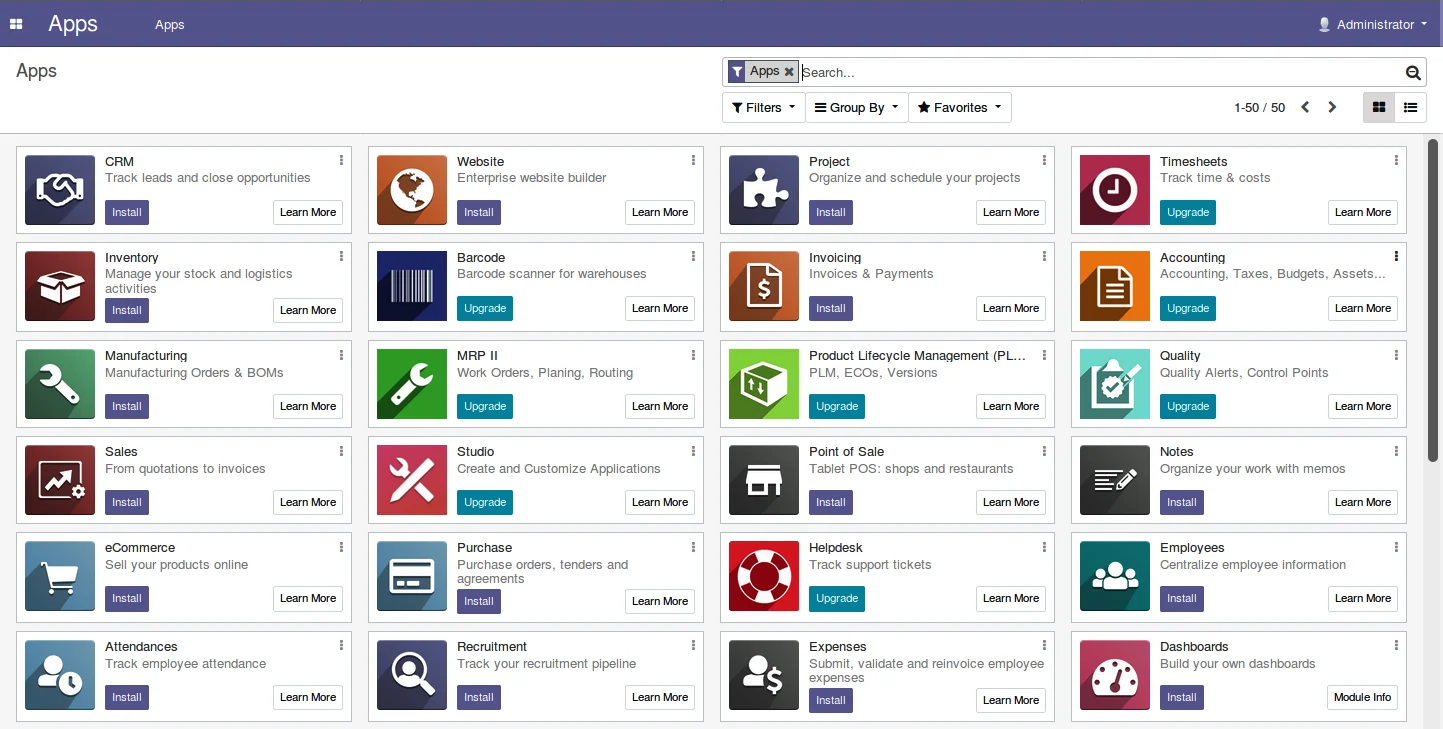Open the Group By dropdown

tap(855, 107)
